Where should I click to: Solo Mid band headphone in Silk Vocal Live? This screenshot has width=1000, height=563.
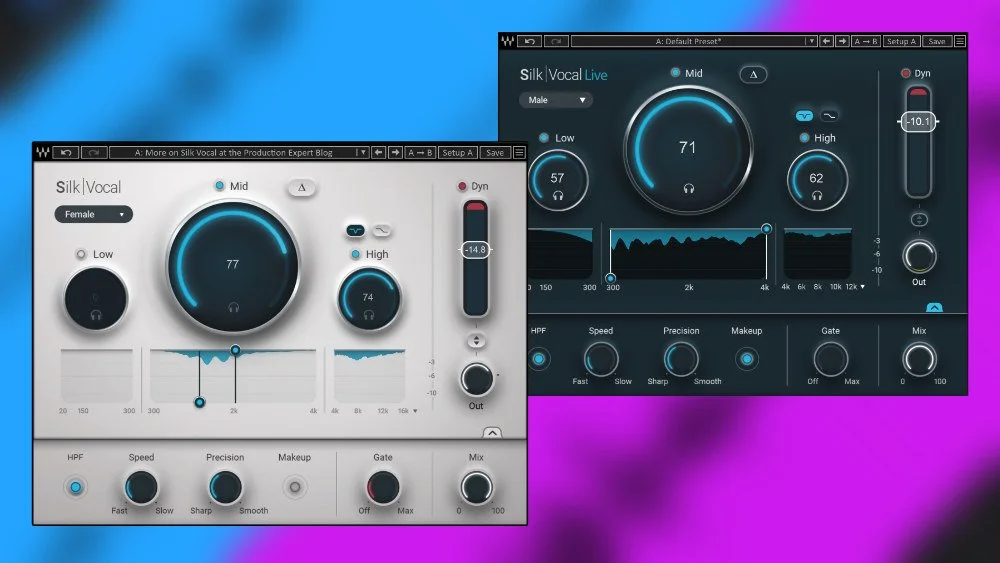[x=689, y=188]
